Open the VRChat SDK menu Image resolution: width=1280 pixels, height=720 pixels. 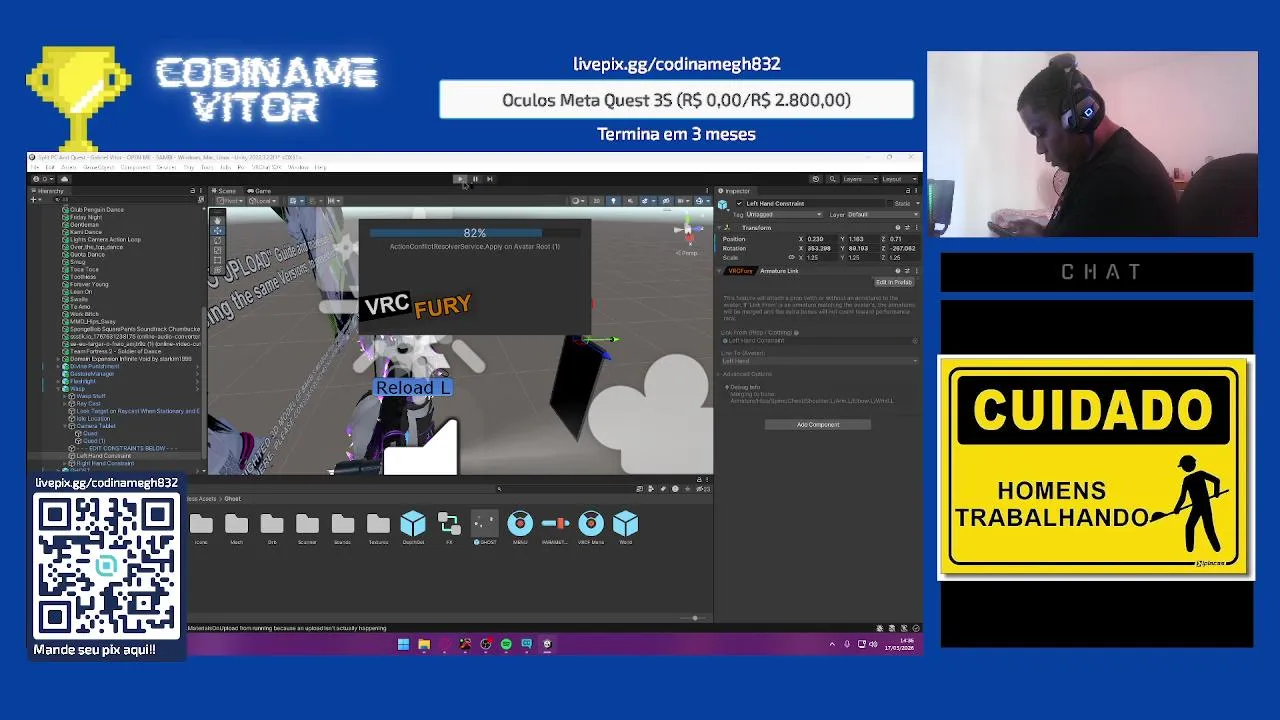click(266, 167)
